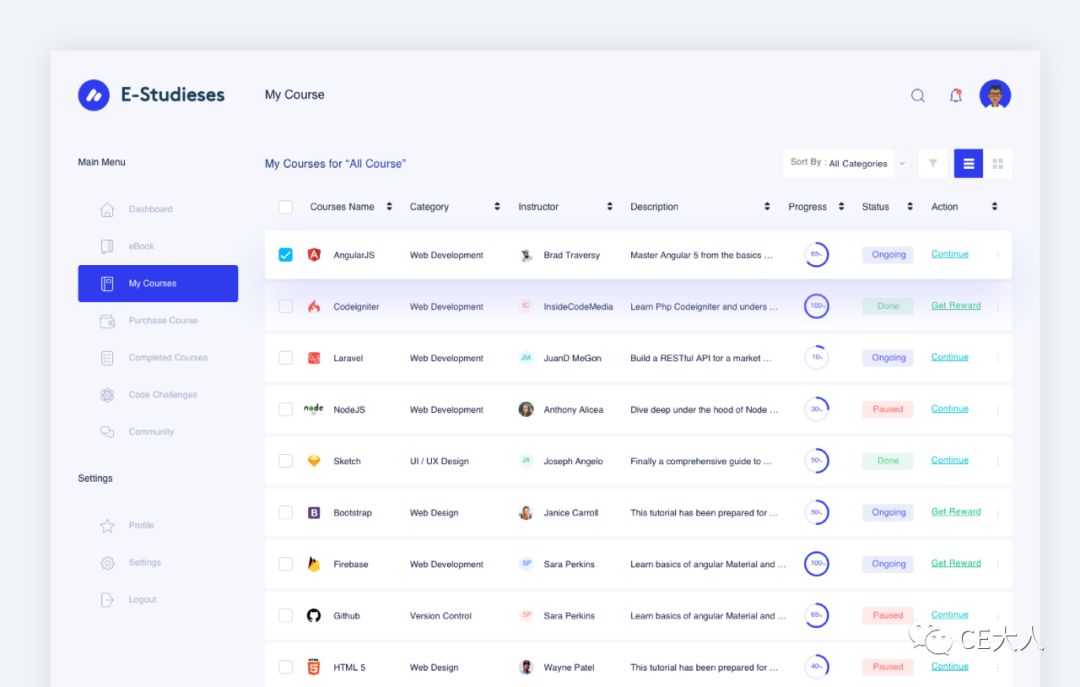Check the NodeJS row checkbox
This screenshot has width=1080, height=687.
tap(286, 409)
